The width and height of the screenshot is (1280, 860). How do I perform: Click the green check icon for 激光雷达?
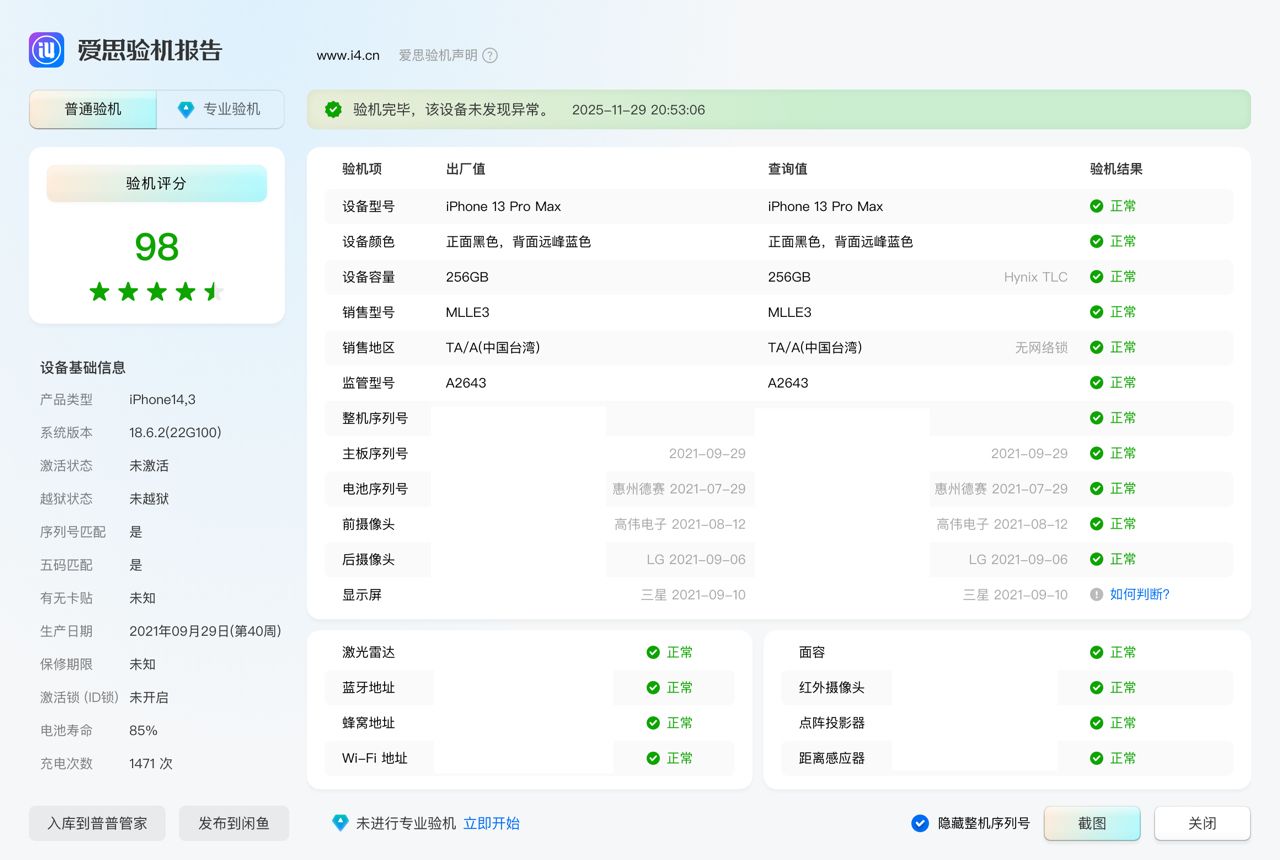coord(653,653)
